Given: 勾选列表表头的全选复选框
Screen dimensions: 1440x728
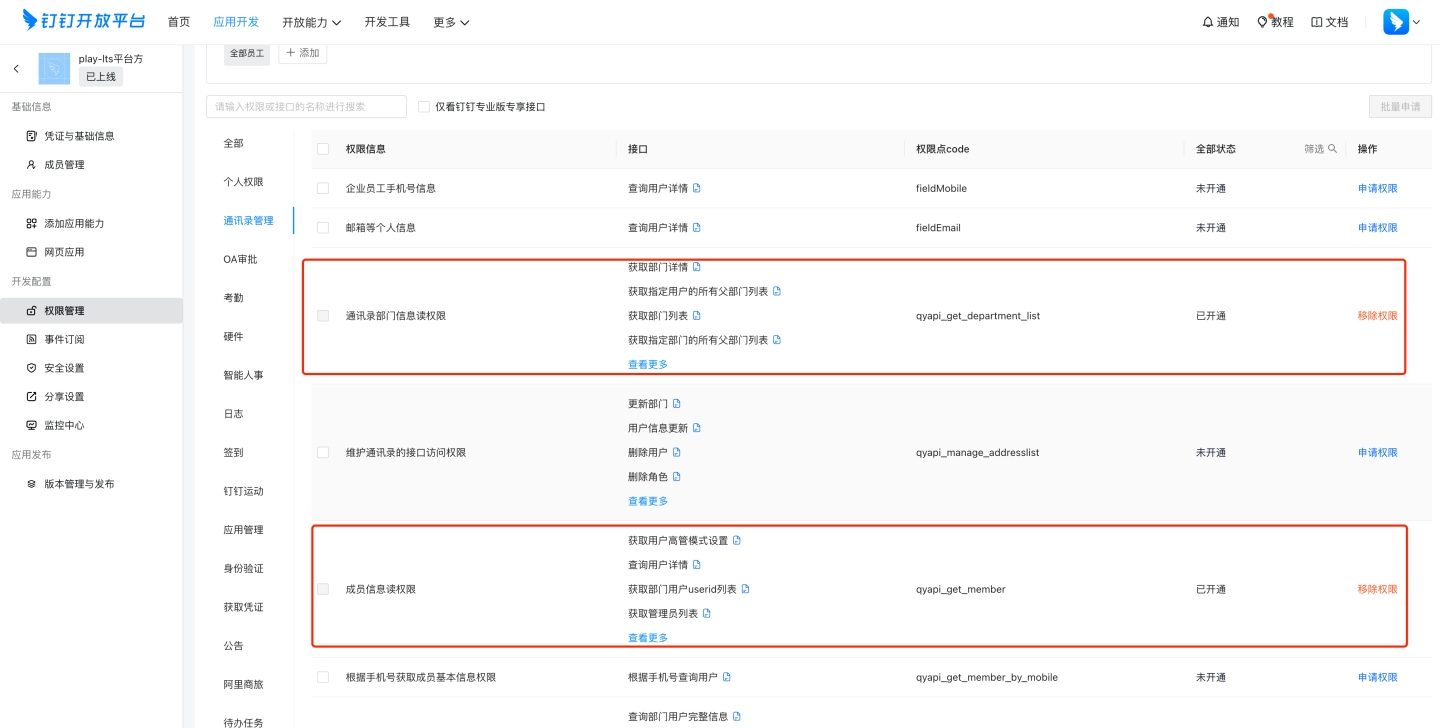Looking at the screenshot, I should [x=322, y=147].
